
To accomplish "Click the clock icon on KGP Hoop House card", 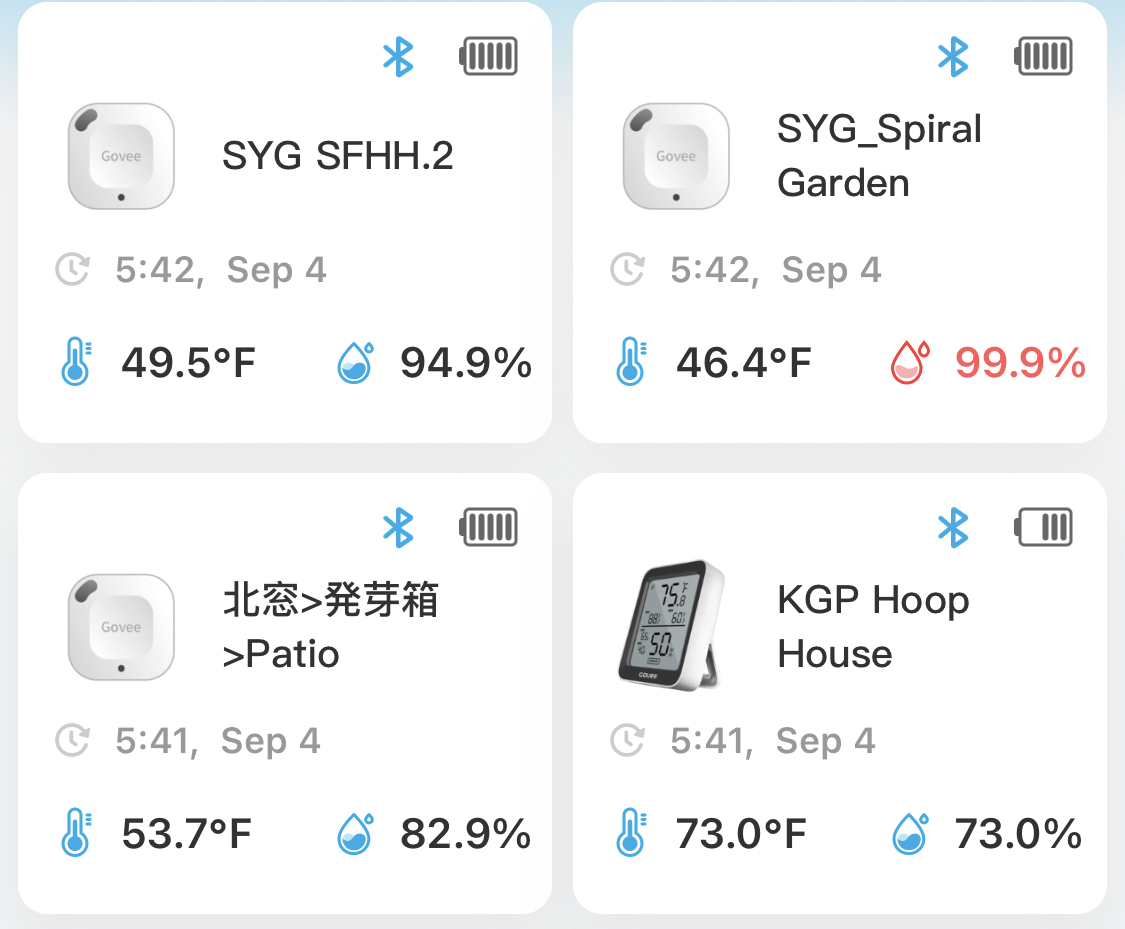I will [x=628, y=740].
